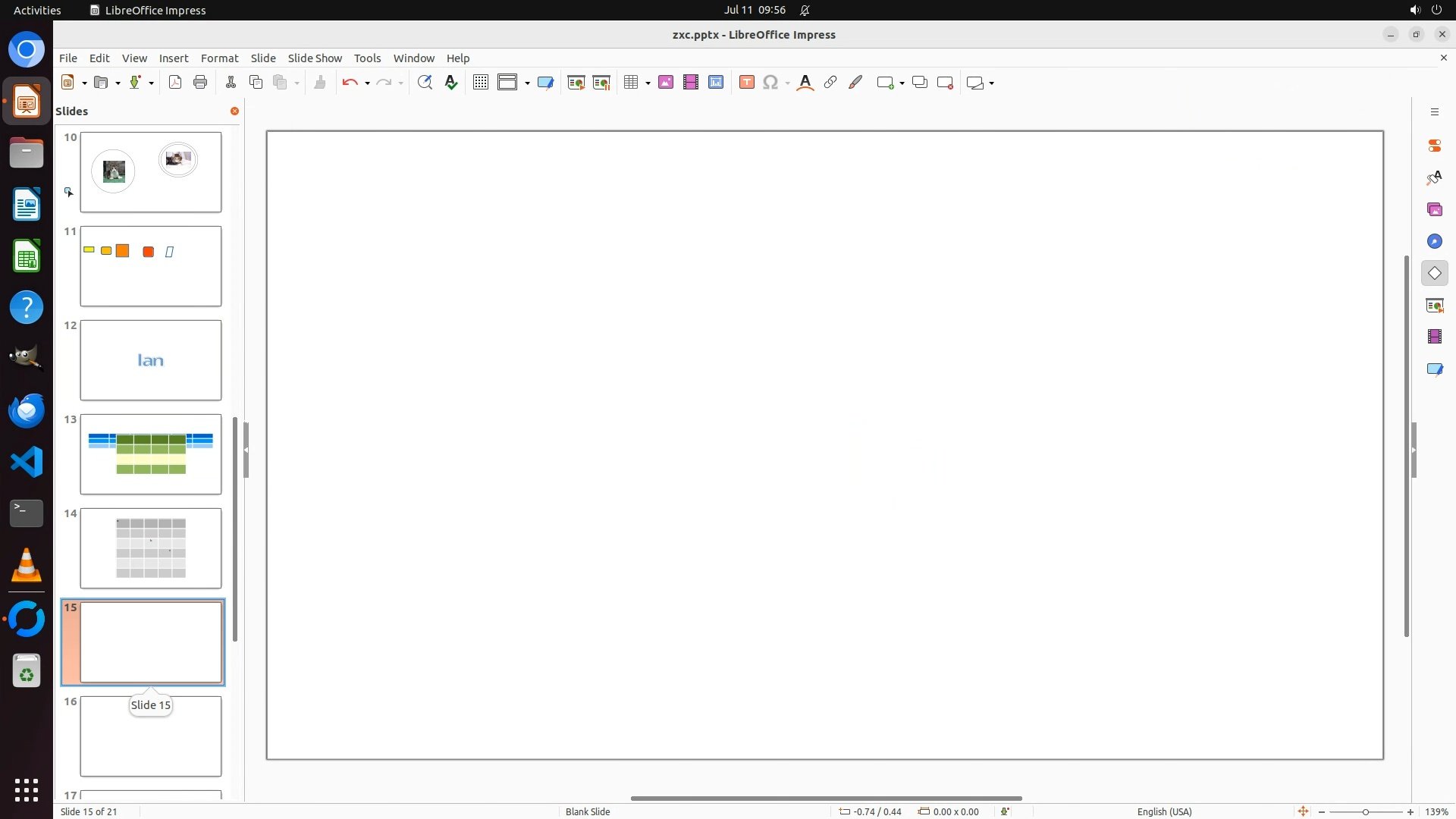1456x819 pixels.
Task: Toggle Show Draw Functions pencil icon
Action: [855, 83]
